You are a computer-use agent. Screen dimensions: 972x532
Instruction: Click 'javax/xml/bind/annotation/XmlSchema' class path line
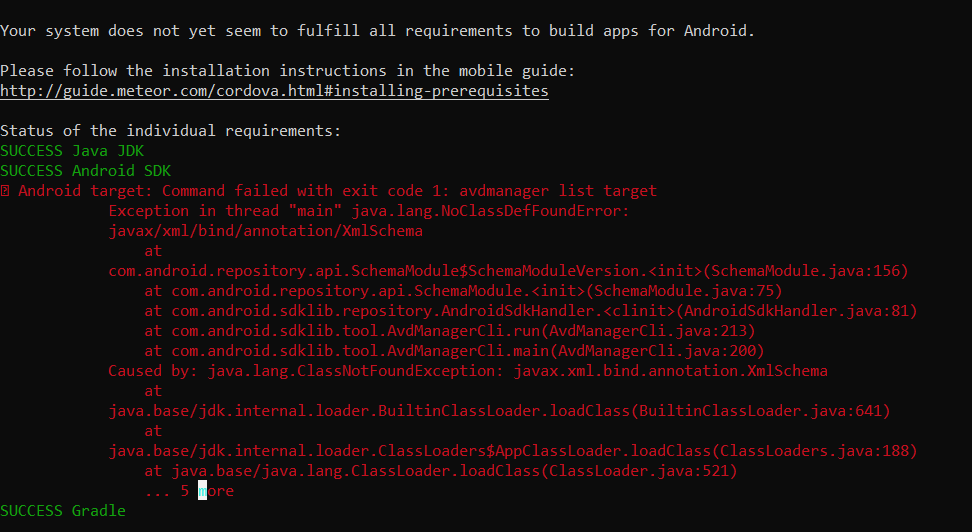(x=265, y=231)
